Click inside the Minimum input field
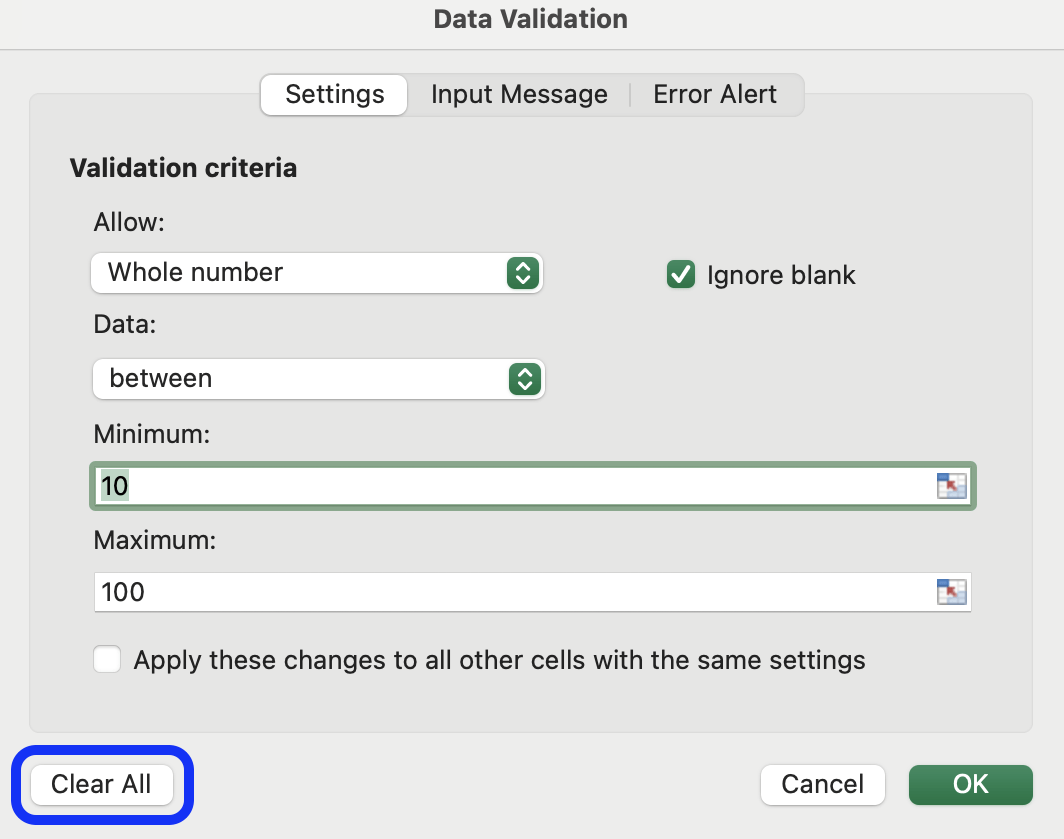Screen dimensions: 1064x839 [x=533, y=486]
